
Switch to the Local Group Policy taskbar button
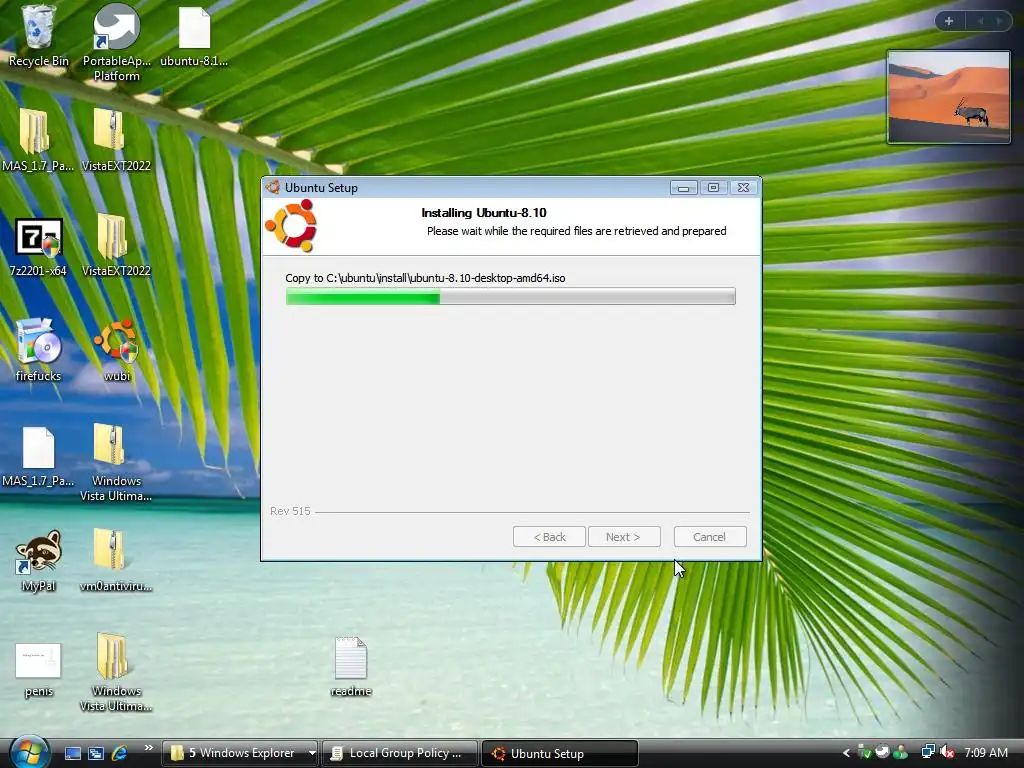400,753
